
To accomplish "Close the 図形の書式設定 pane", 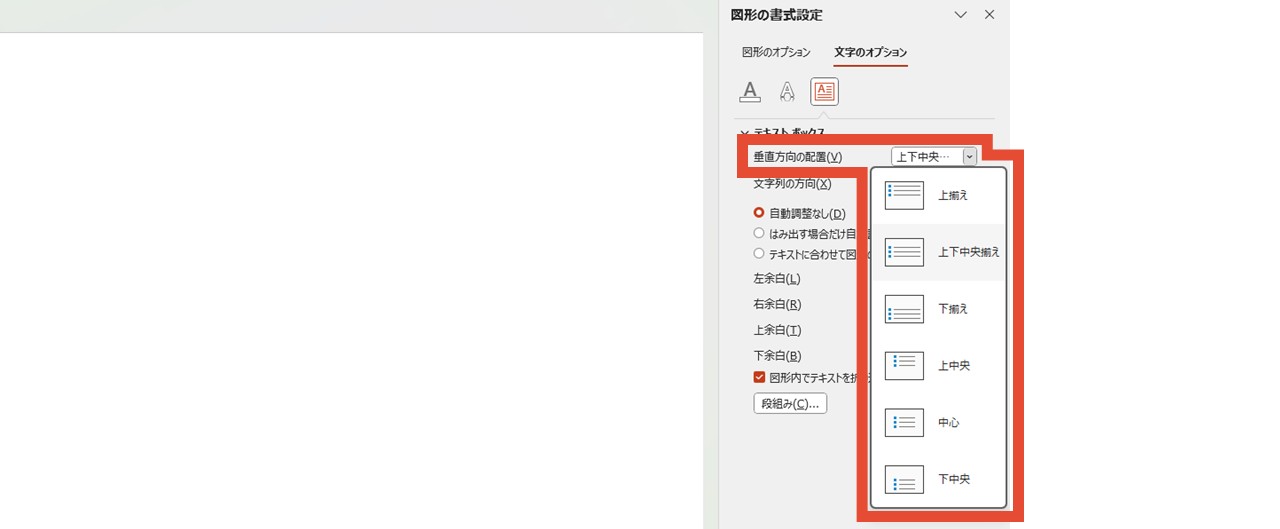I will tap(990, 15).
